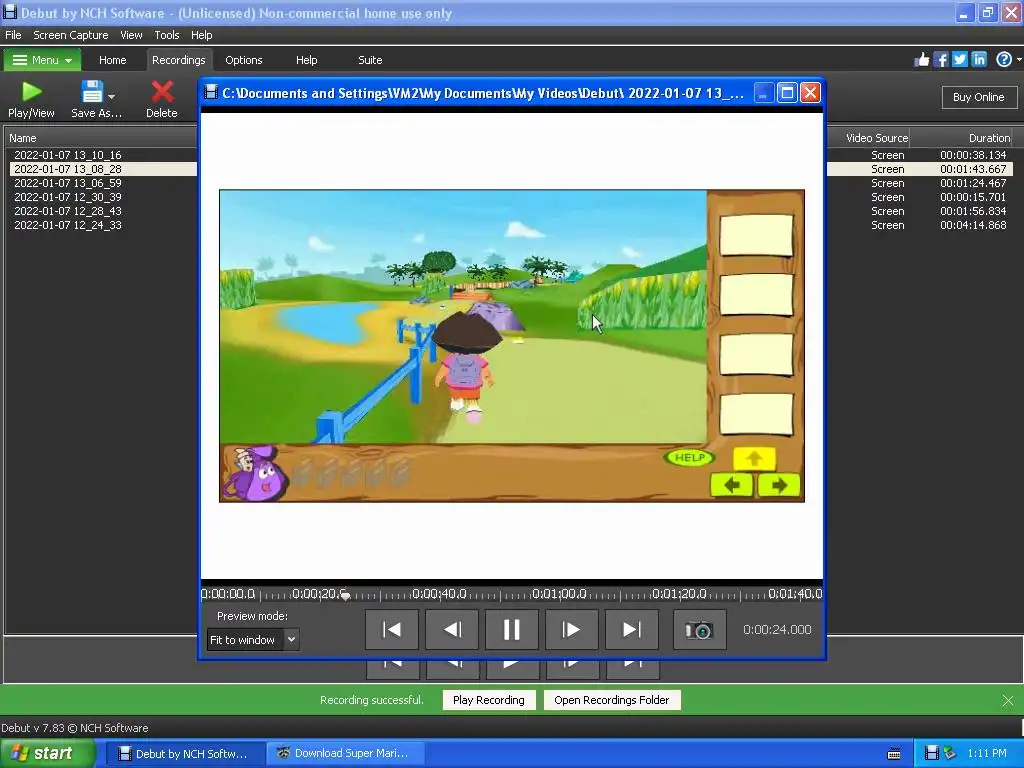Dismiss the green Recording successful bar
Image resolution: width=1024 pixels, height=768 pixels.
pos(1008,701)
